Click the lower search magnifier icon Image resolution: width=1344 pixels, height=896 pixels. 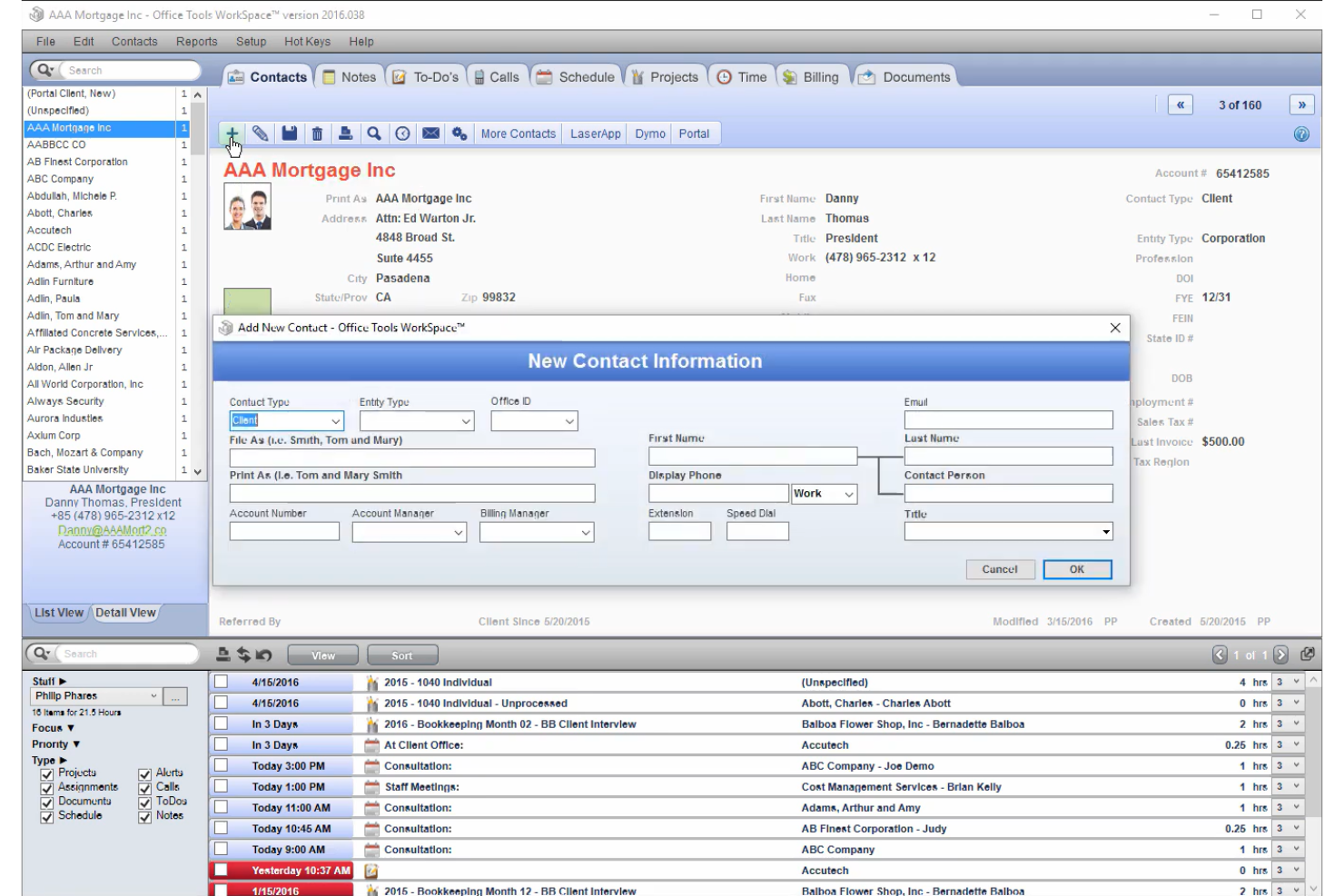[42, 654]
